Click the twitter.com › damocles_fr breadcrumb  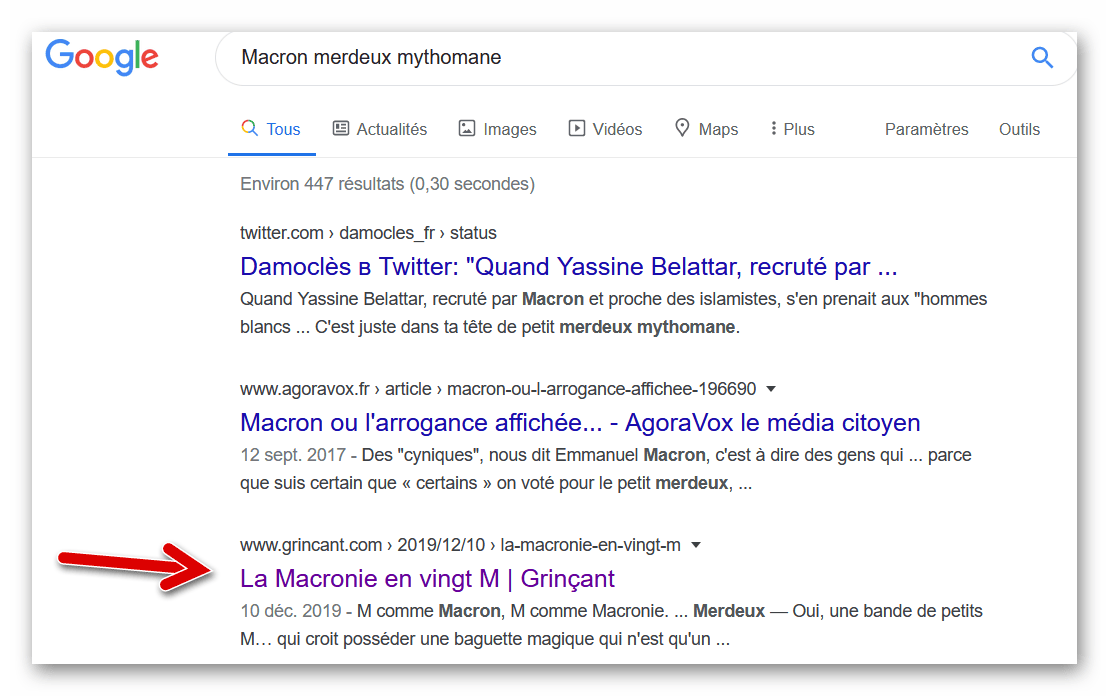pos(368,233)
